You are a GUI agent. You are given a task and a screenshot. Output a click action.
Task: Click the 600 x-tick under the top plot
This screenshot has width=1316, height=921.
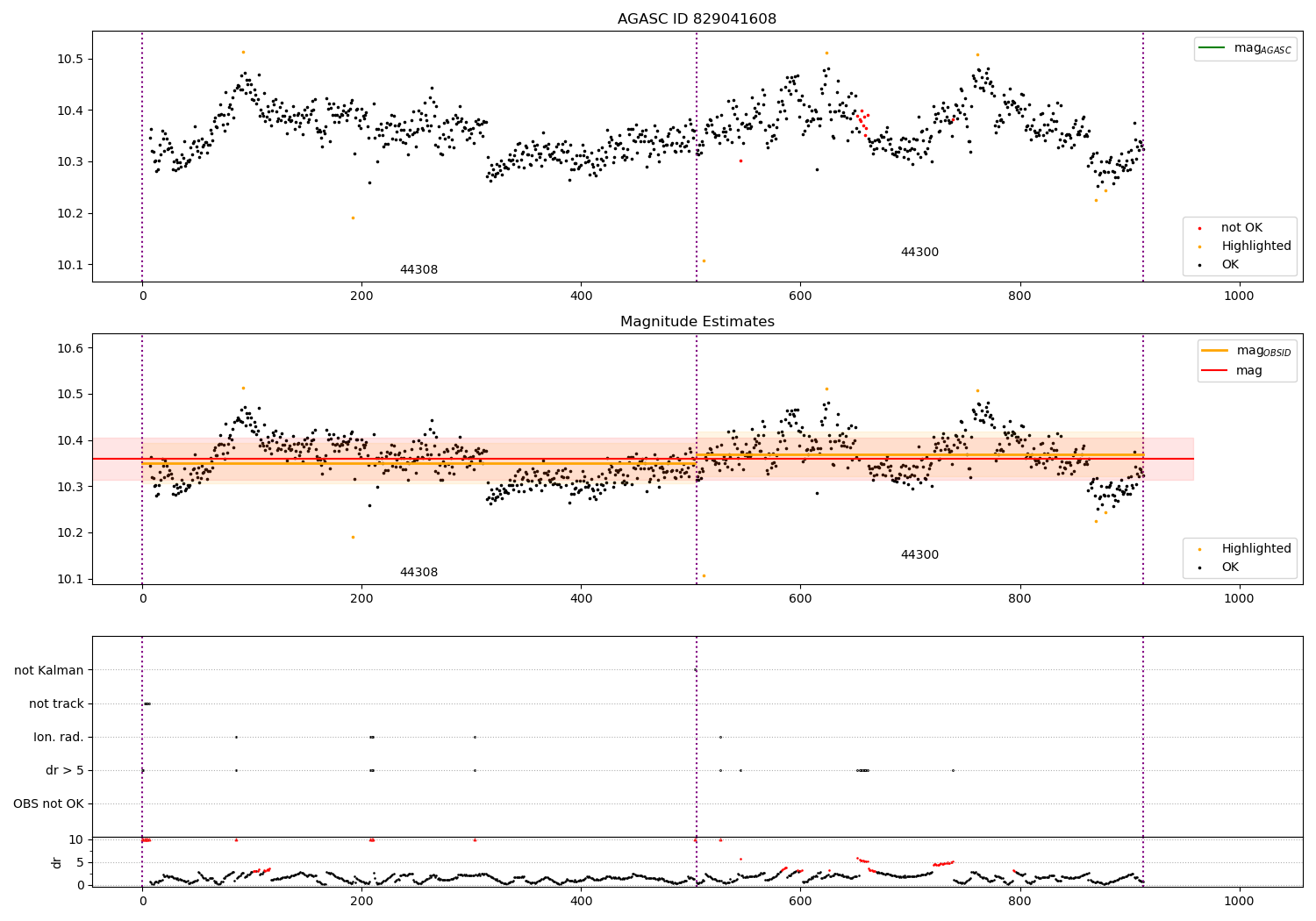[x=800, y=296]
